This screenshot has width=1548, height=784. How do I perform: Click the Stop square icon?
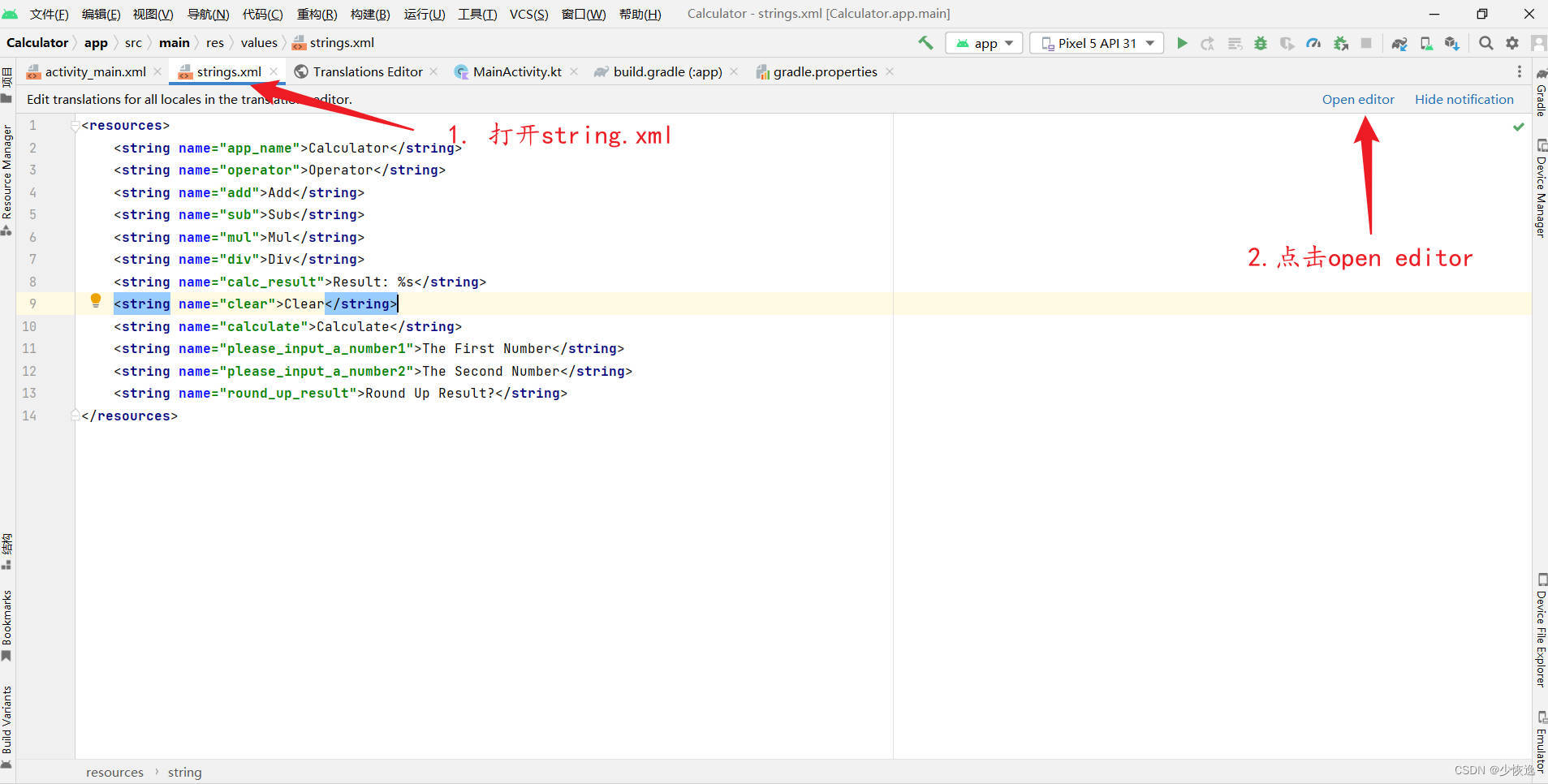[x=1366, y=43]
